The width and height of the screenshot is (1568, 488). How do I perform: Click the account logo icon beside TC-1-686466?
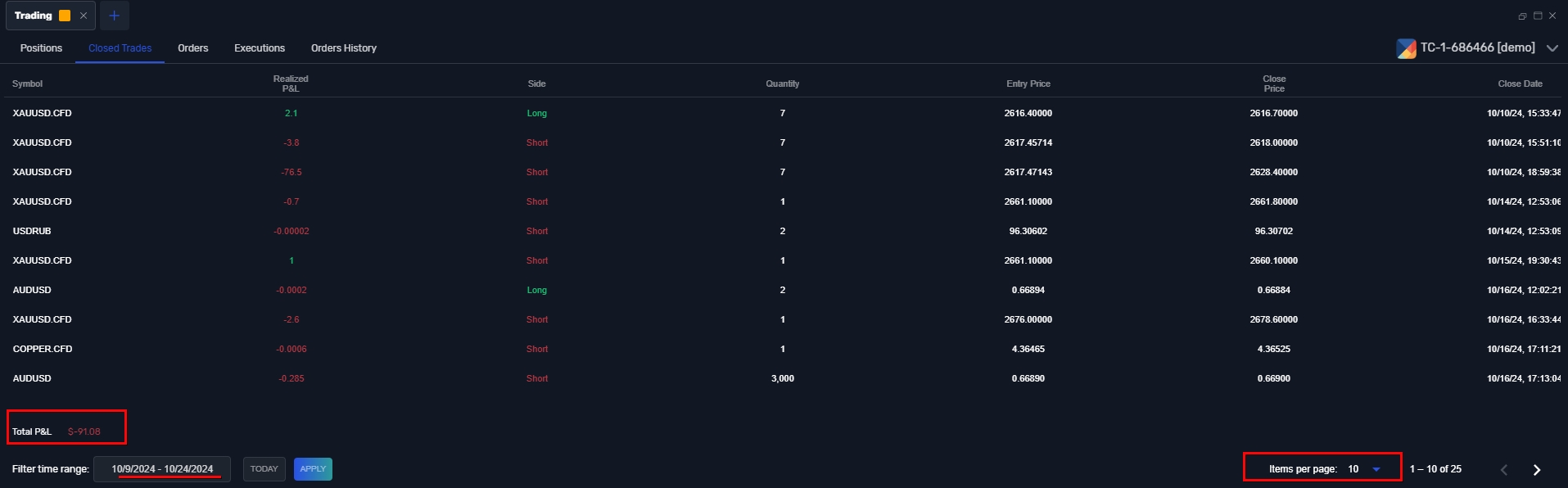pos(1406,48)
